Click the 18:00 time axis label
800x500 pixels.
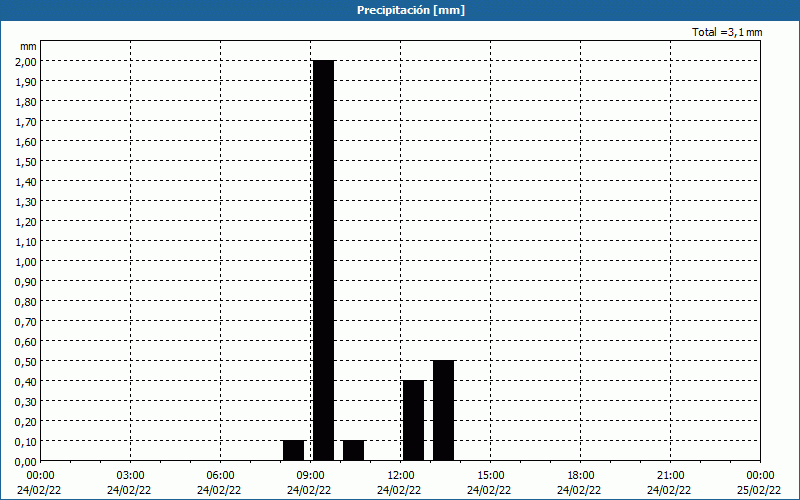[581, 476]
